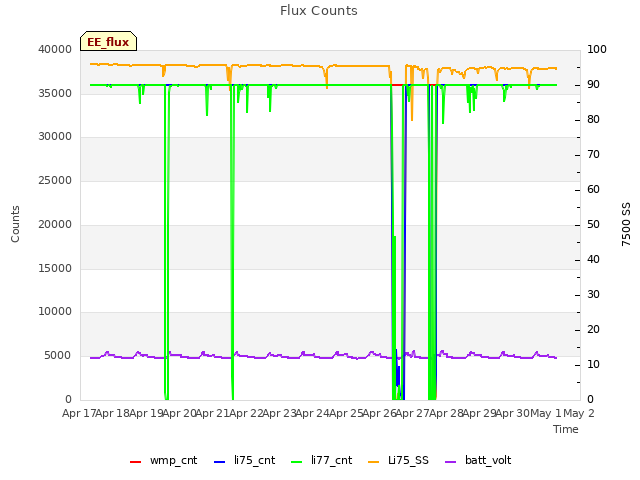Click the red wmp_cnt legend swatch
This screenshot has height=480, width=640.
135,462
